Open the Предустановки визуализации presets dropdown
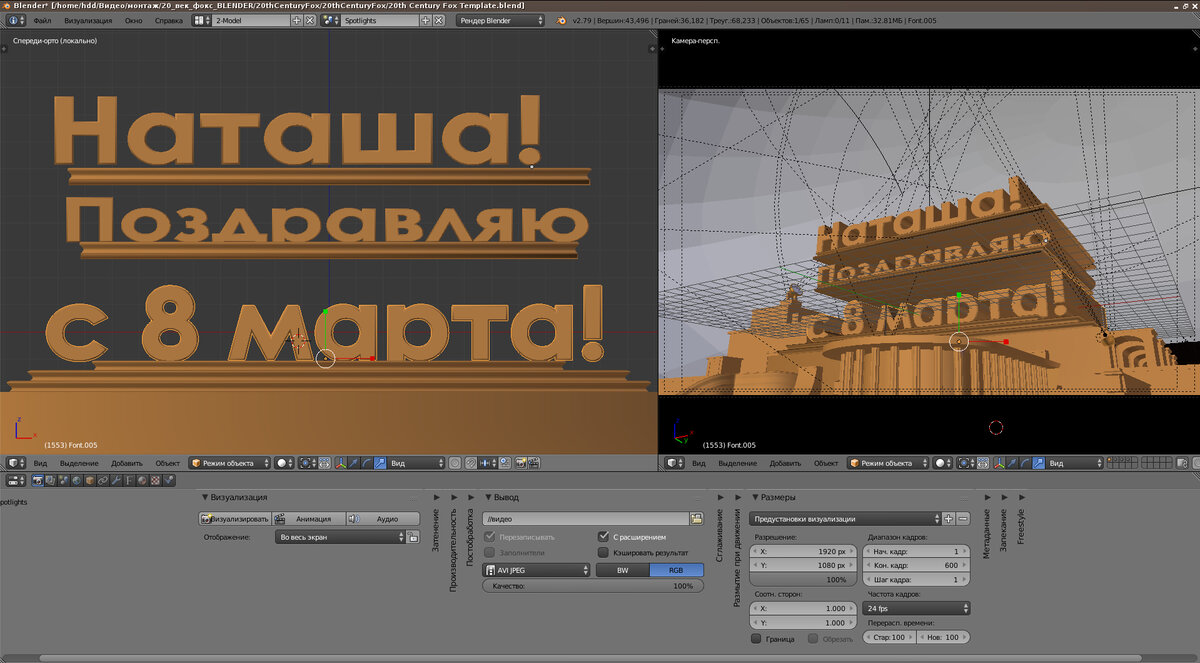Image resolution: width=1200 pixels, height=663 pixels. click(845, 519)
